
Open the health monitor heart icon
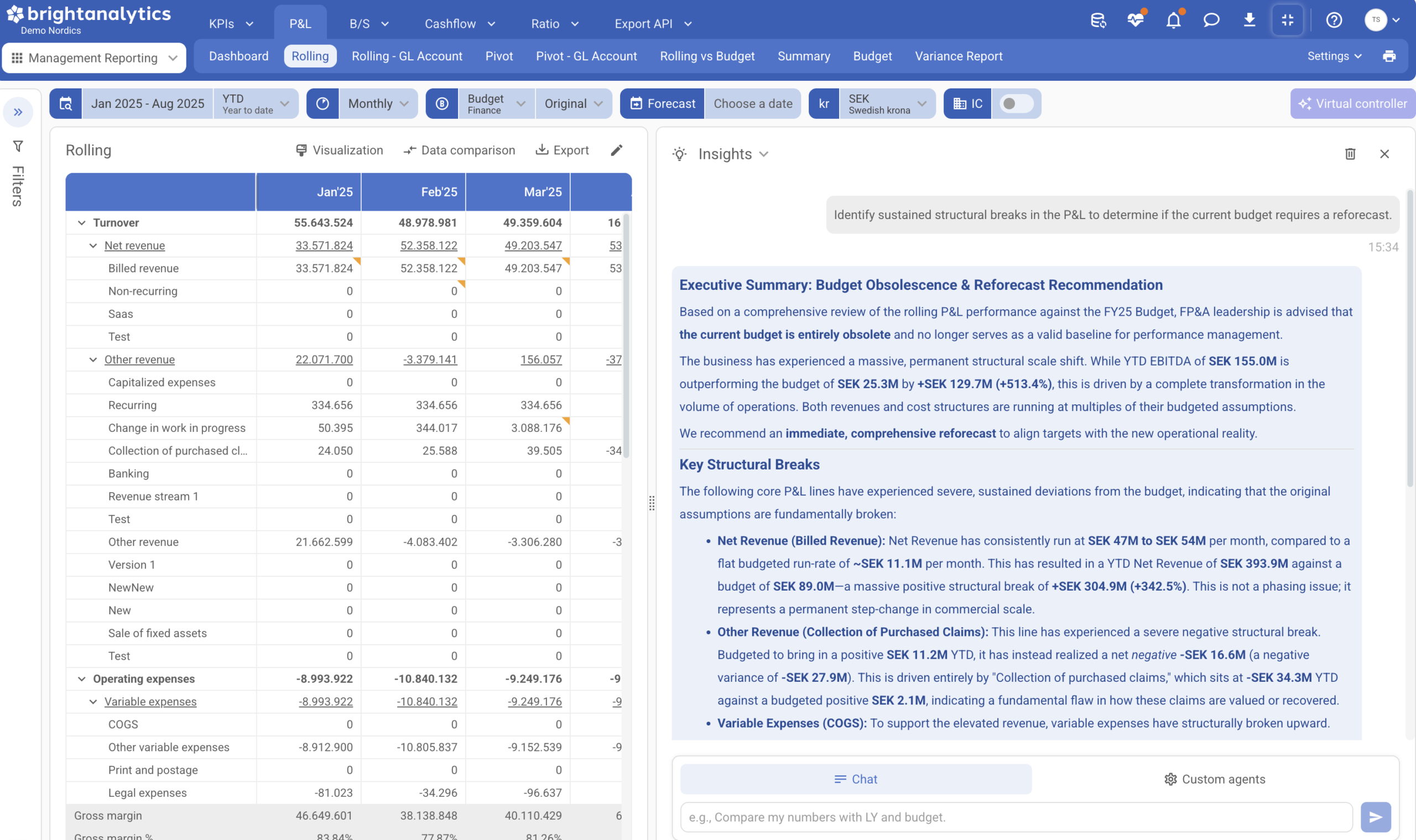pos(1135,21)
